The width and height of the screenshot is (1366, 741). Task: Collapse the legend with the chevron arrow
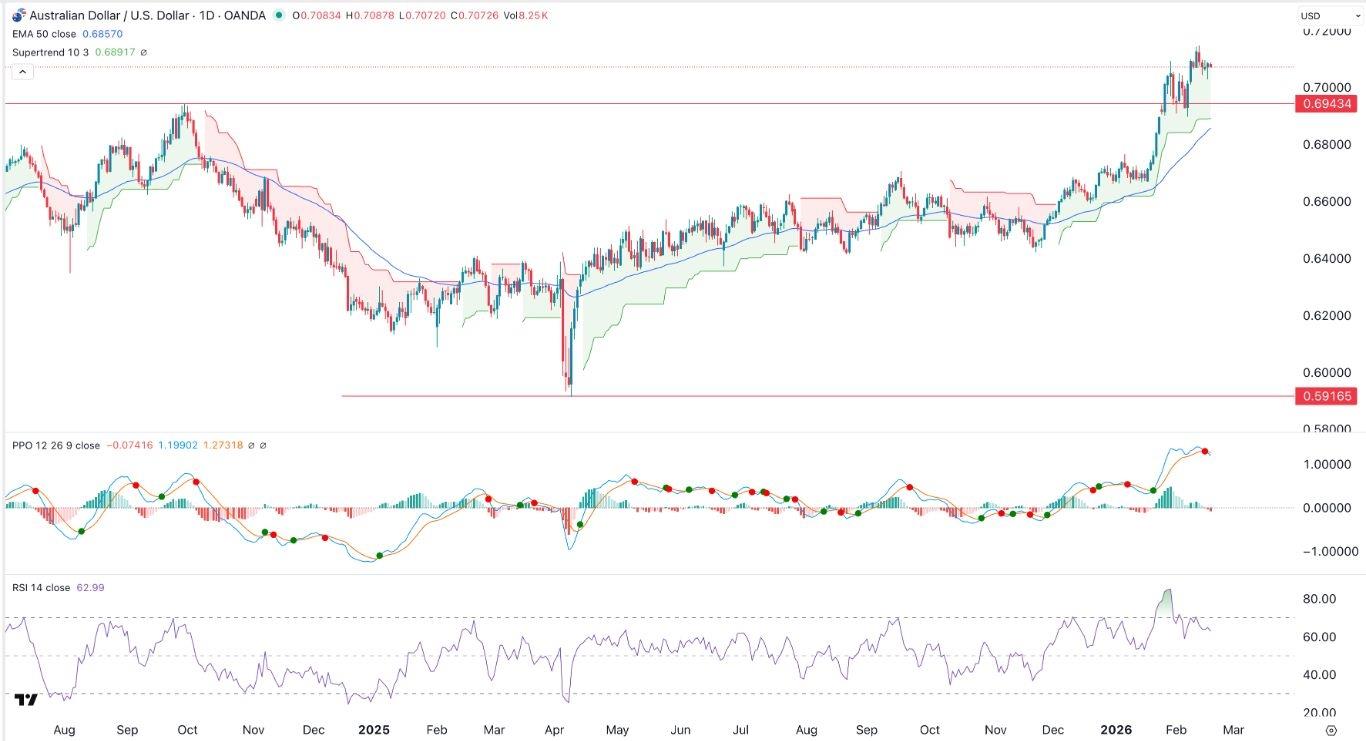[x=22, y=70]
